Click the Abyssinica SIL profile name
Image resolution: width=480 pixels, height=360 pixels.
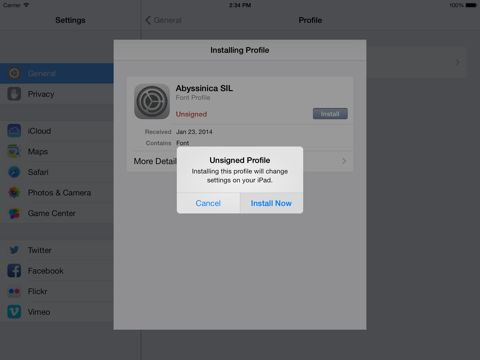pyautogui.click(x=204, y=88)
